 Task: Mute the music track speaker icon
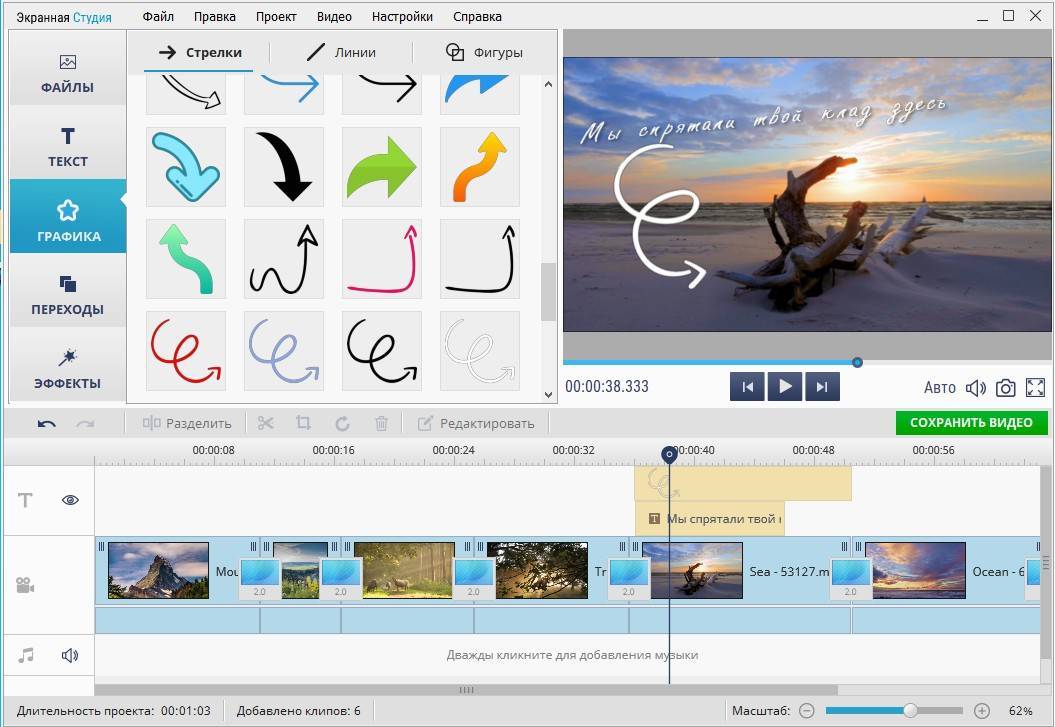click(70, 656)
